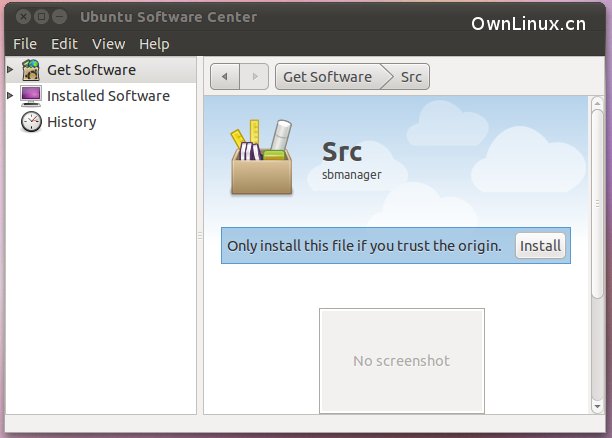
Task: Click the Src package box icon
Action: click(x=261, y=158)
